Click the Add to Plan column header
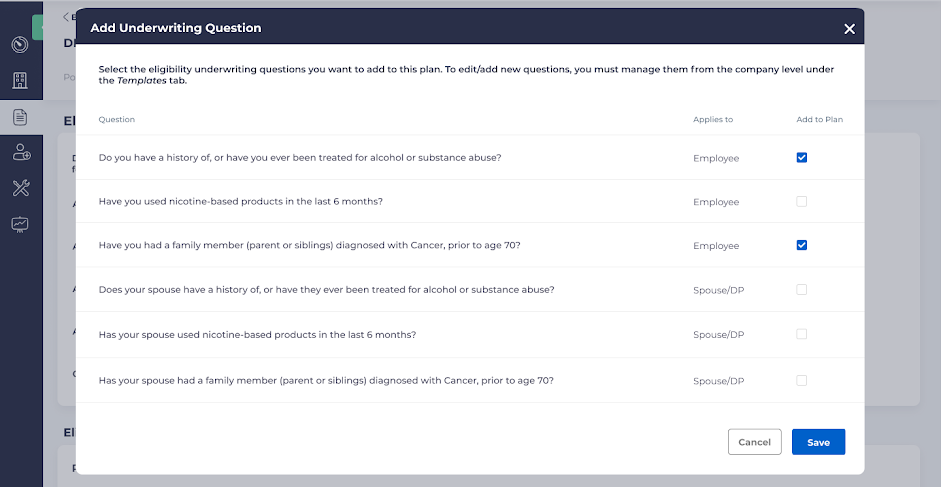941x487 pixels. 819,120
